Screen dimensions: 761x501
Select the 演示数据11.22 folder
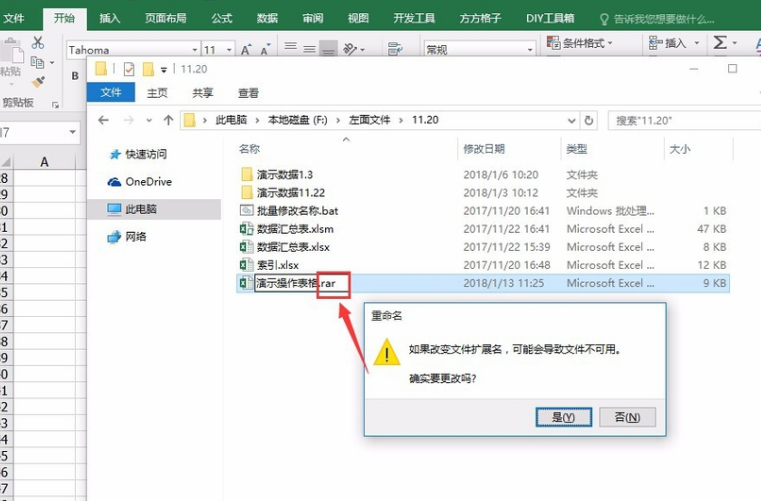[x=283, y=193]
